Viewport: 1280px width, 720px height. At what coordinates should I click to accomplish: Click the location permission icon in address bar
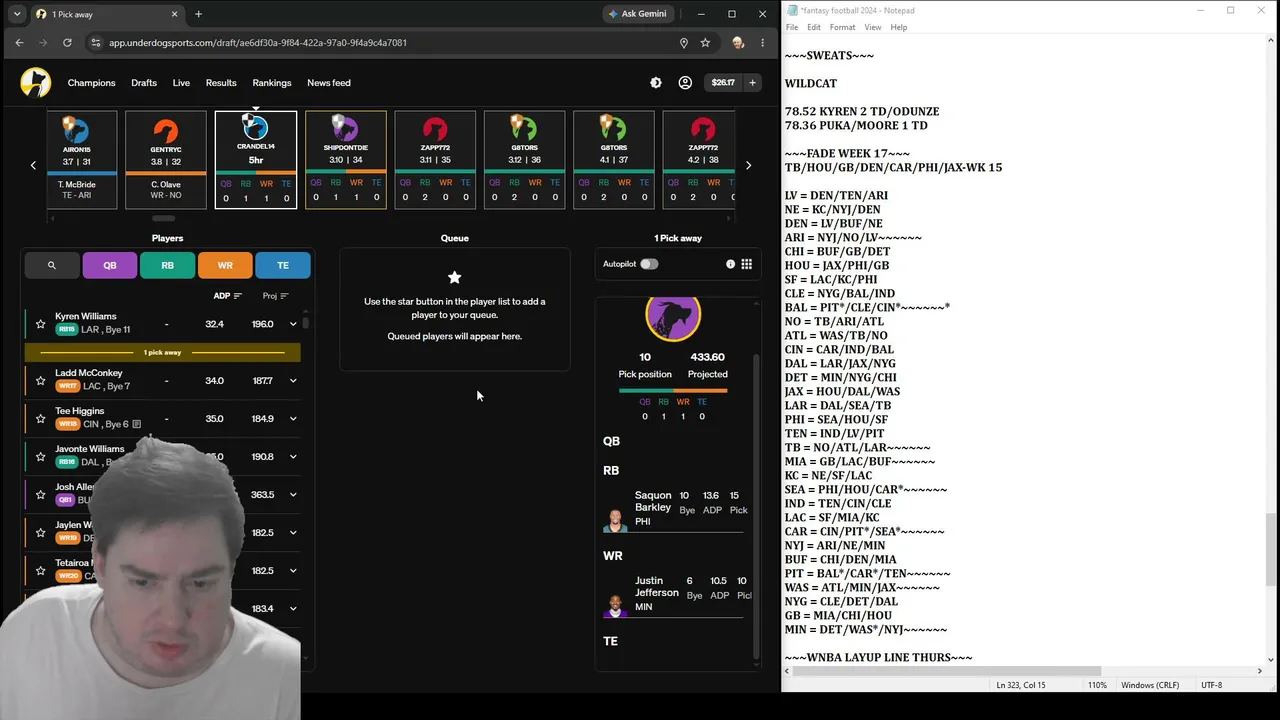click(684, 43)
